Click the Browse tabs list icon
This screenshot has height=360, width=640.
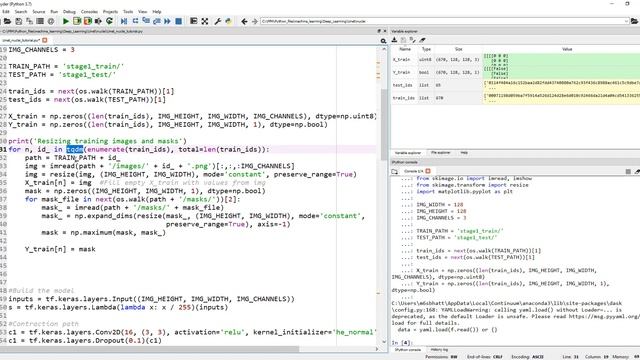pos(40,21)
